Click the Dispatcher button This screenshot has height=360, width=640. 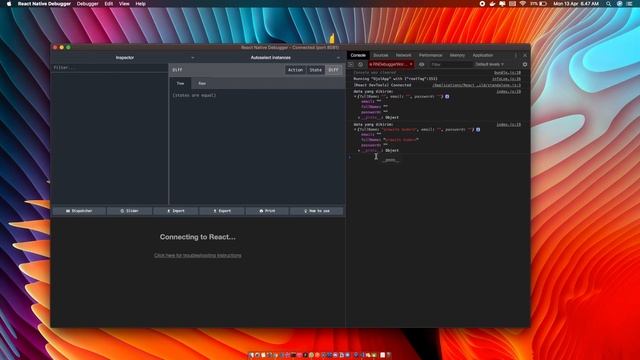pyautogui.click(x=79, y=211)
